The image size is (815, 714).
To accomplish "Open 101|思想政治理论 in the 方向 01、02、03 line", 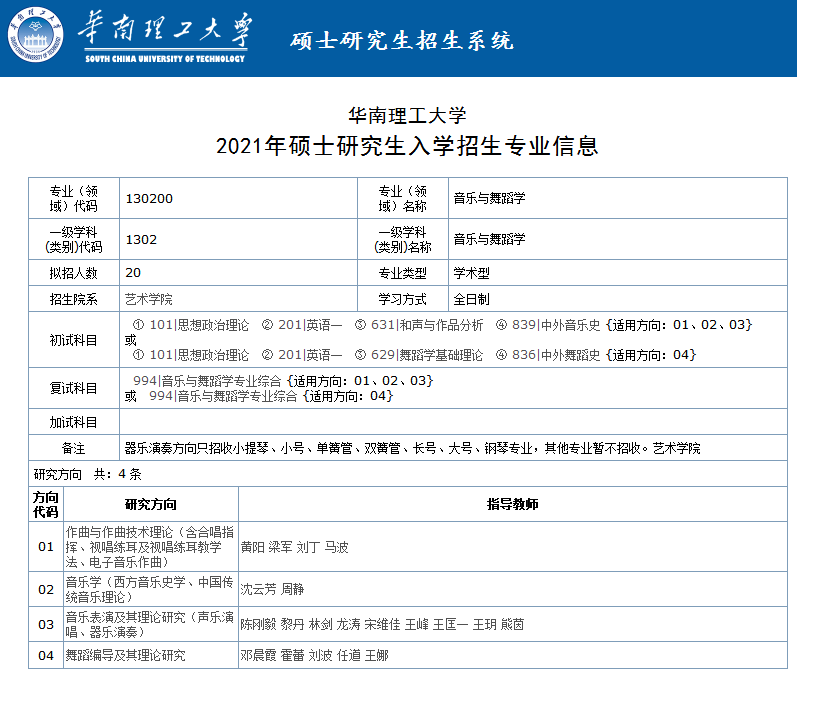I will pos(199,325).
